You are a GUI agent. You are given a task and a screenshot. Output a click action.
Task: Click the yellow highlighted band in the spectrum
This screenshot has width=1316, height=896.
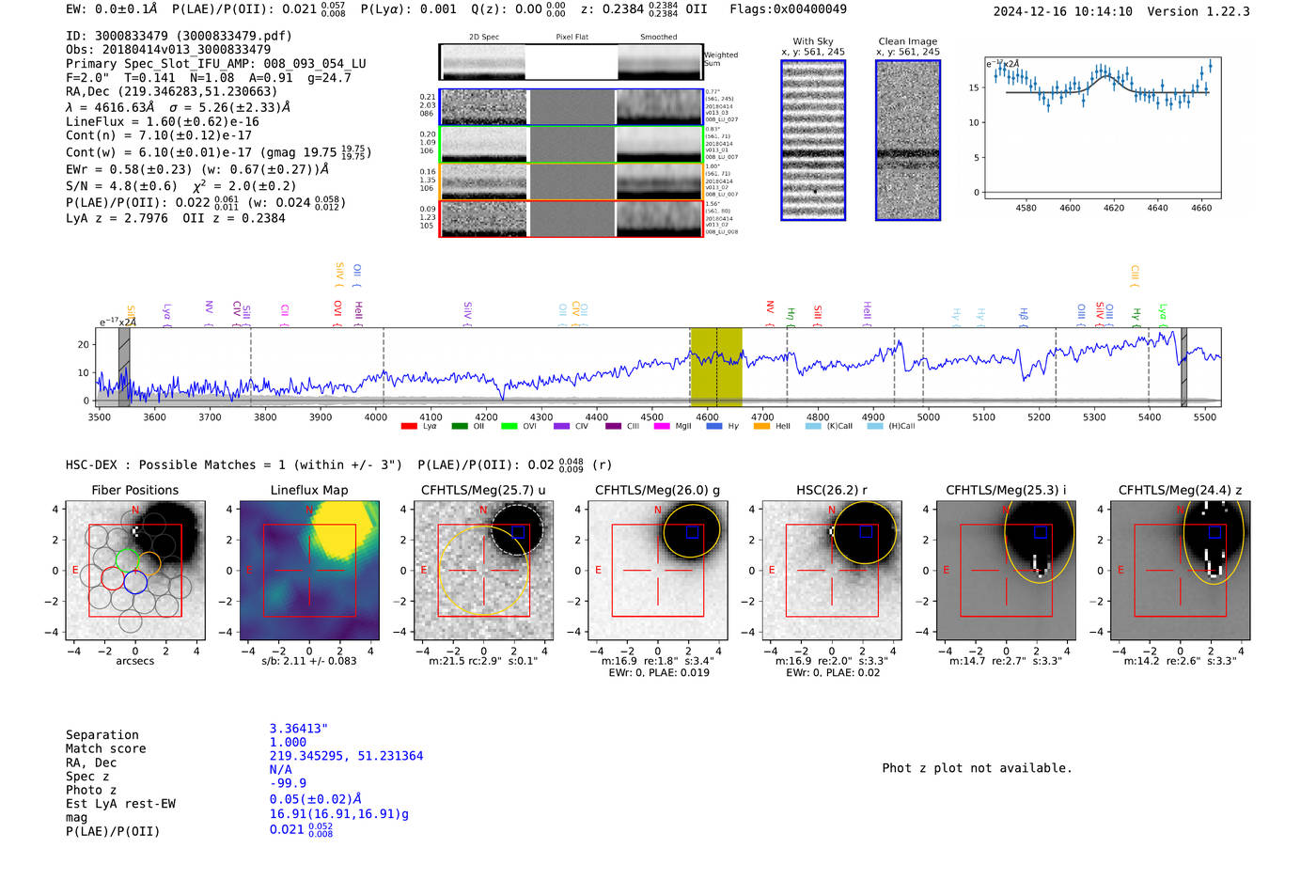716,367
